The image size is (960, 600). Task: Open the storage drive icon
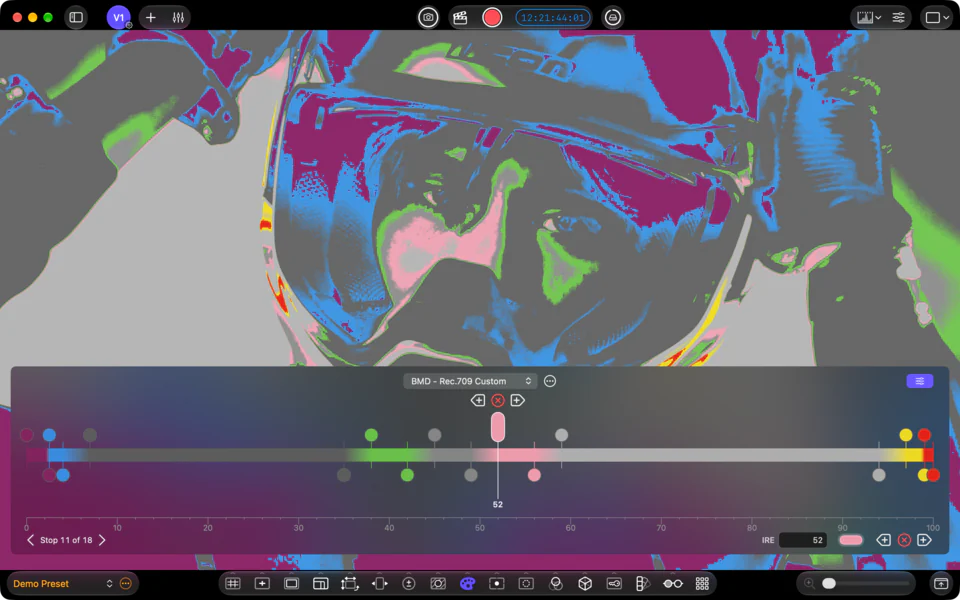point(613,17)
